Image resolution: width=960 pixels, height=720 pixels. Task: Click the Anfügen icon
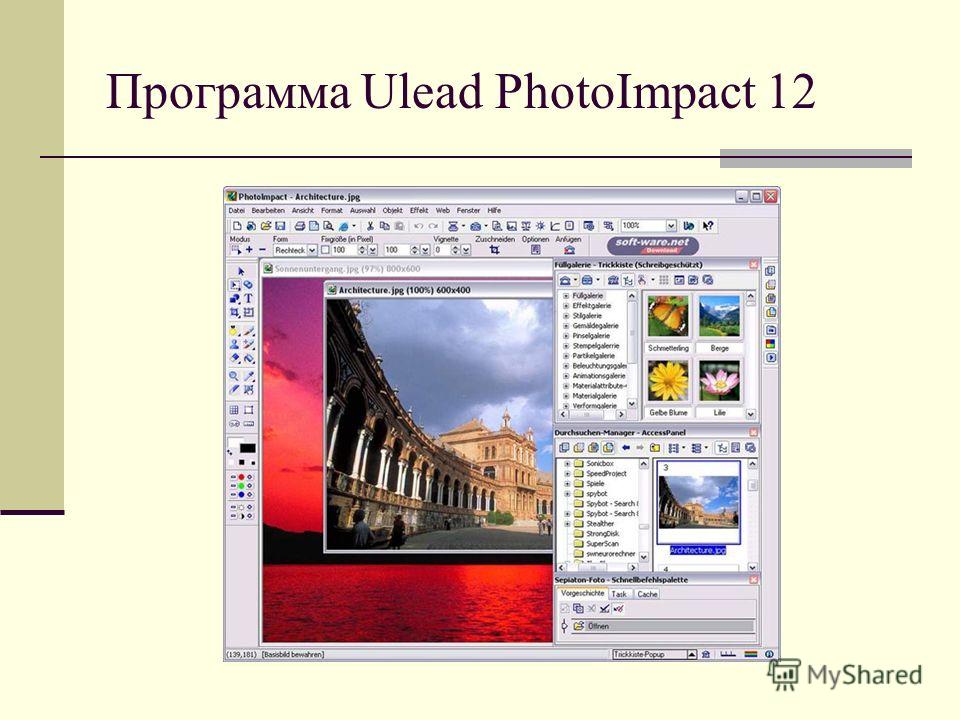(x=569, y=250)
